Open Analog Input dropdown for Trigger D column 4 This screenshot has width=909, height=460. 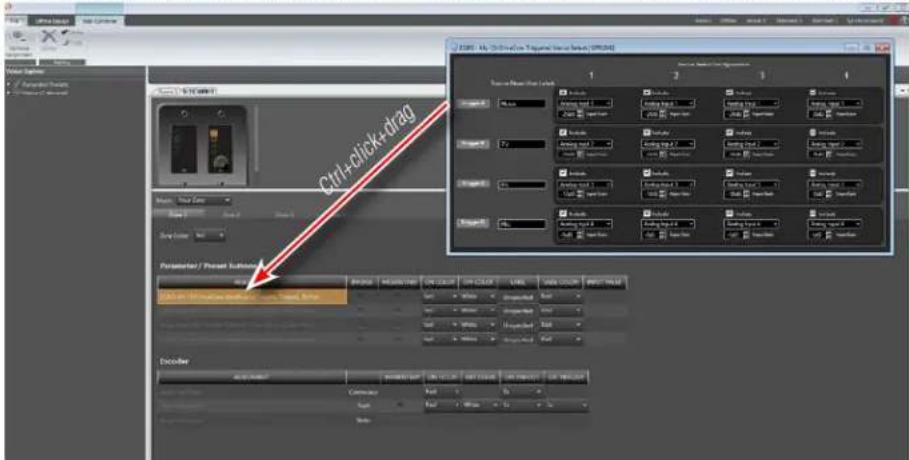tap(835, 223)
